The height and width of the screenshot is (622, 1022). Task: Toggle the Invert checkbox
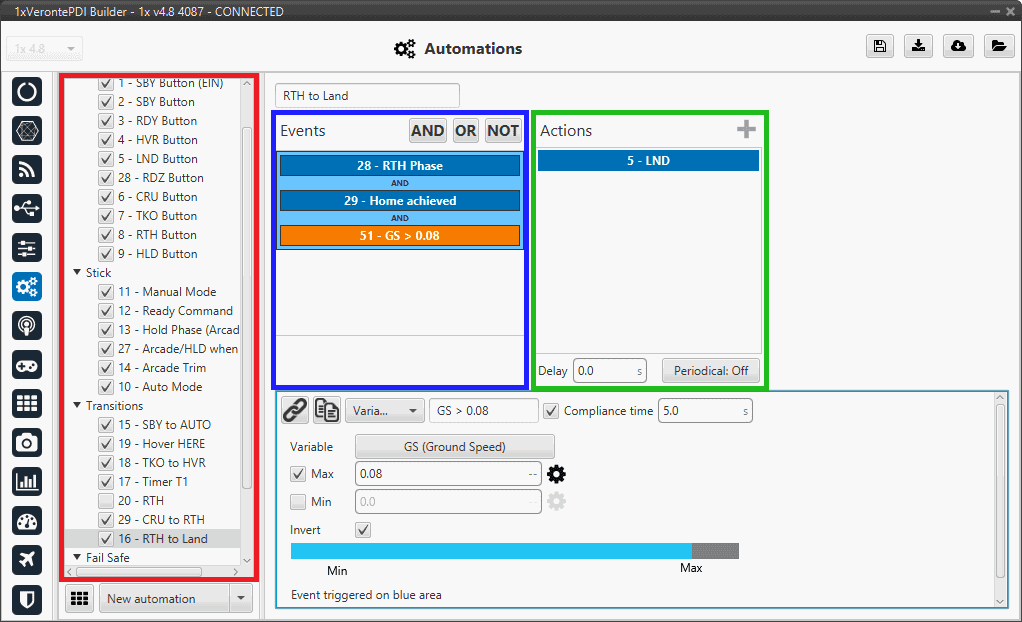pyautogui.click(x=363, y=530)
